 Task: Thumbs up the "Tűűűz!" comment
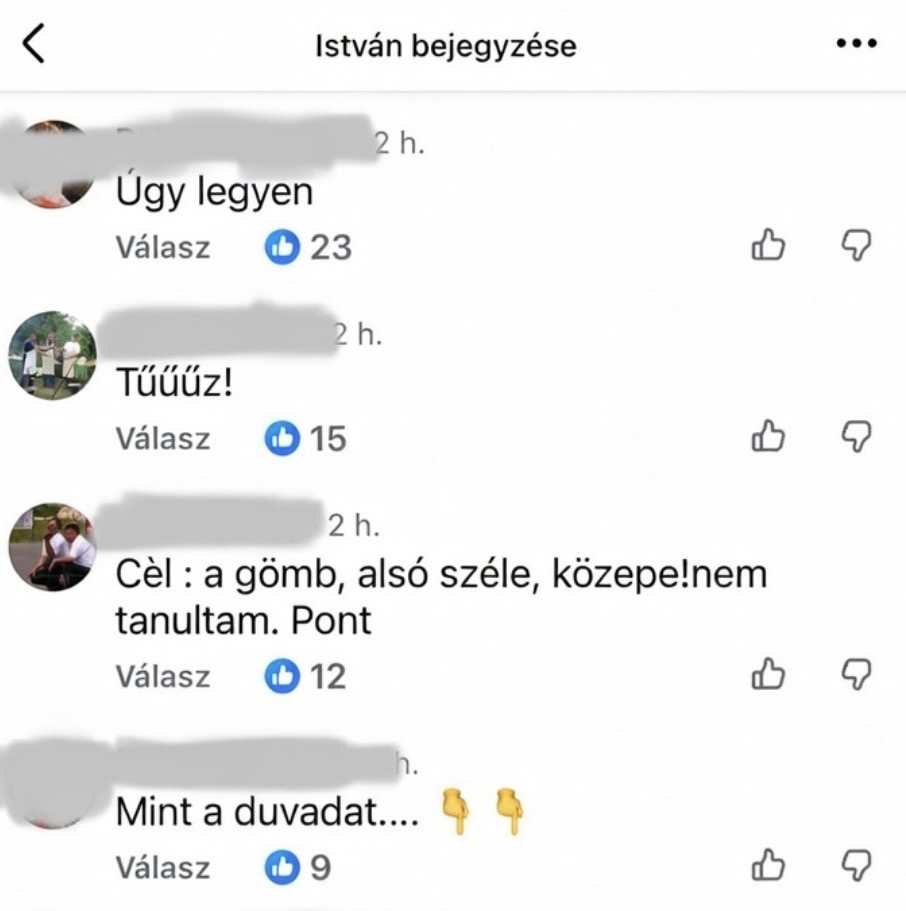[768, 436]
